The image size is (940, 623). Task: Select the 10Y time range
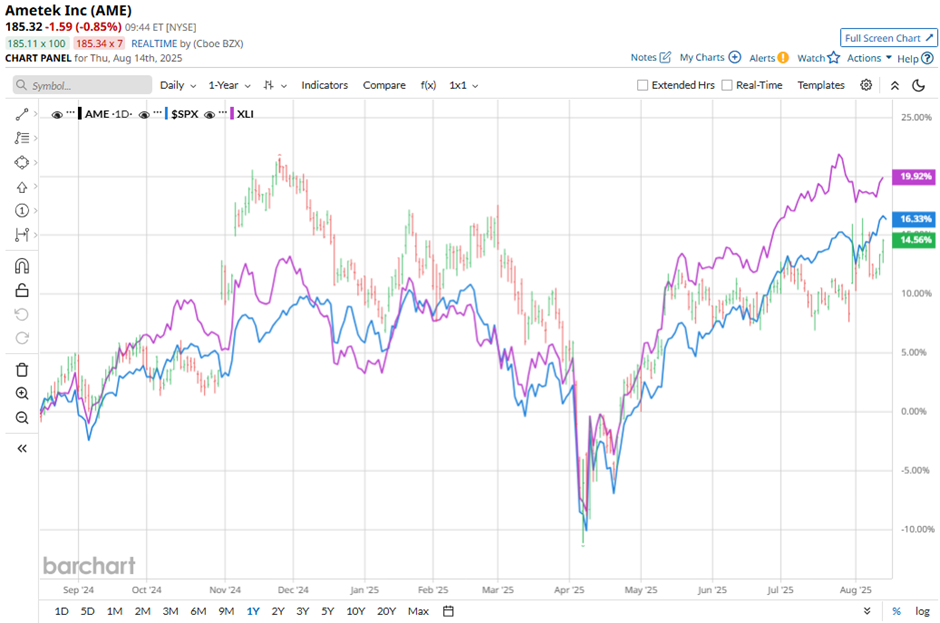coord(355,611)
